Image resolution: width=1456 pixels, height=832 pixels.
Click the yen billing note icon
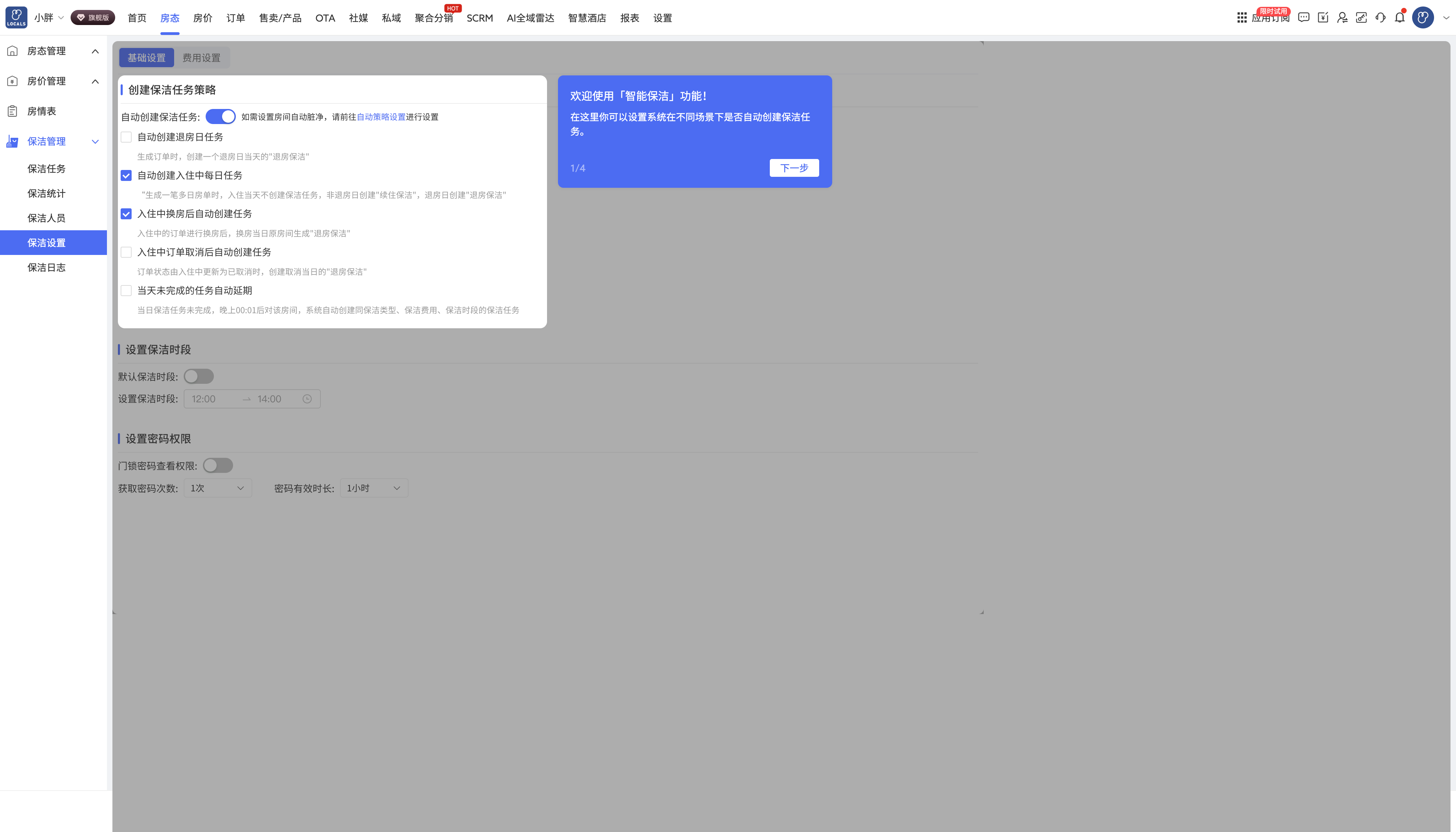1323,18
